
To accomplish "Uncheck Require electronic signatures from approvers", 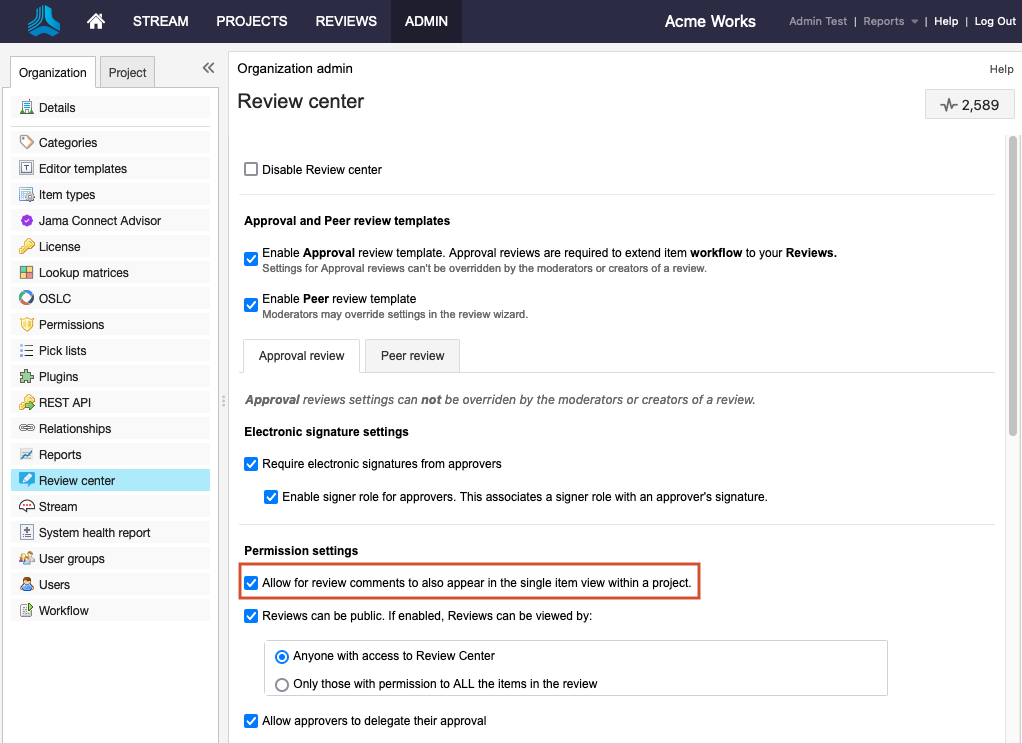I will pos(251,464).
